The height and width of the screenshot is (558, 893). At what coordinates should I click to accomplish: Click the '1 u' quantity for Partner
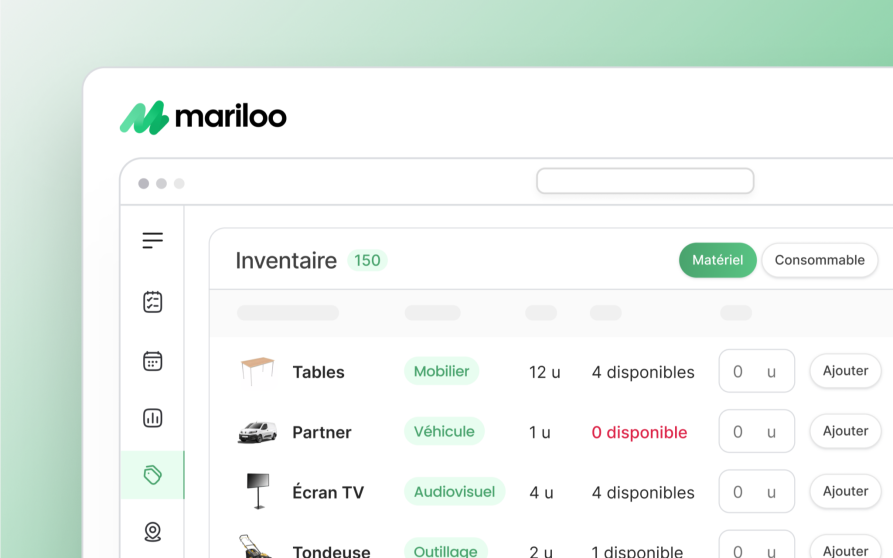pos(539,433)
